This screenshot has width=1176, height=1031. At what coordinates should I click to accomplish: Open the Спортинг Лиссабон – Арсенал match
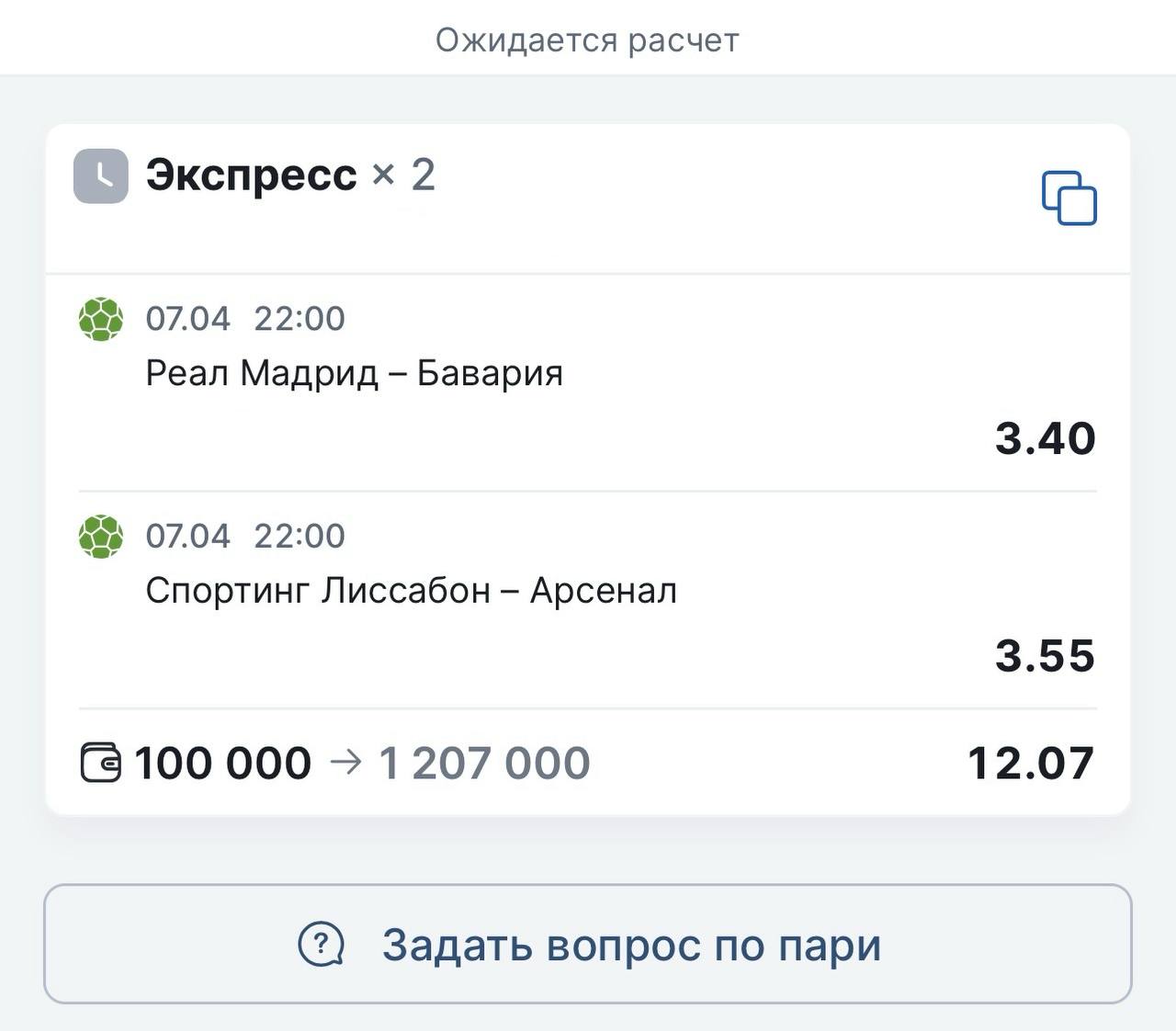411,591
